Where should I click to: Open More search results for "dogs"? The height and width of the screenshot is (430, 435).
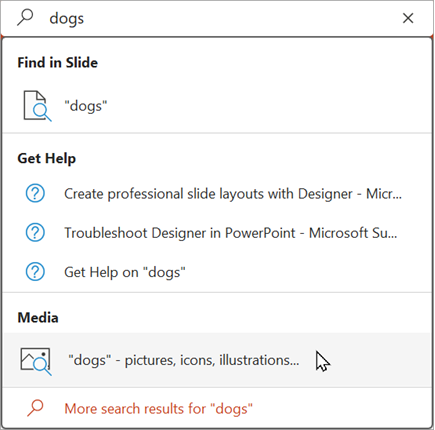(x=158, y=409)
